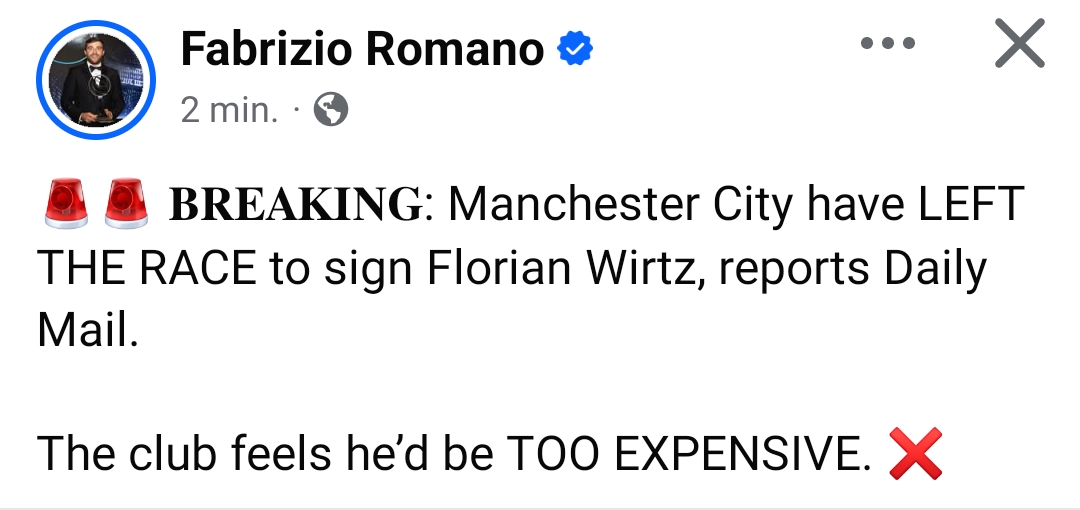
Task: Click the red cross mark emoji
Action: (x=915, y=454)
